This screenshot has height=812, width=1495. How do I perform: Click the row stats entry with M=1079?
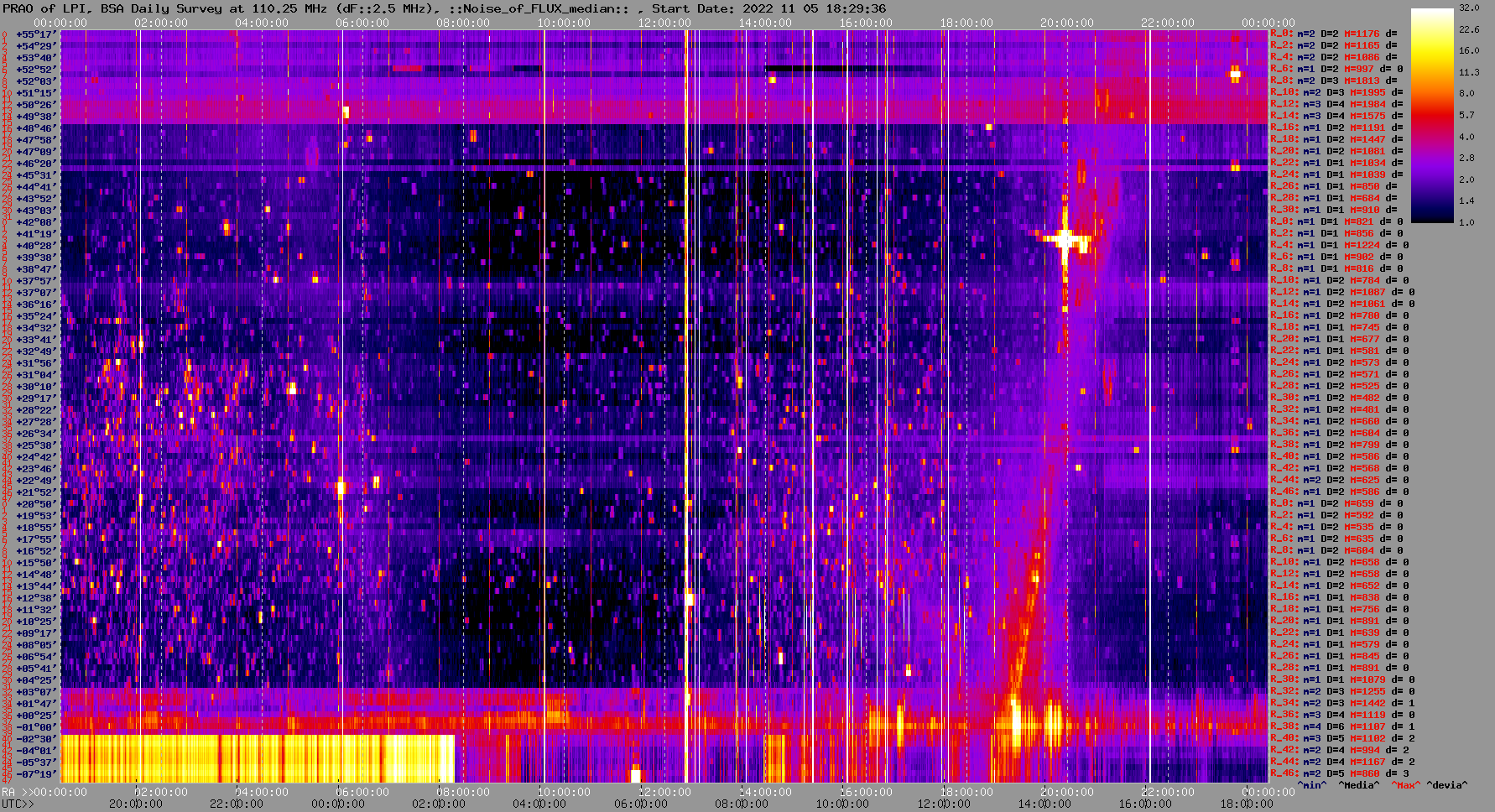click(1342, 680)
